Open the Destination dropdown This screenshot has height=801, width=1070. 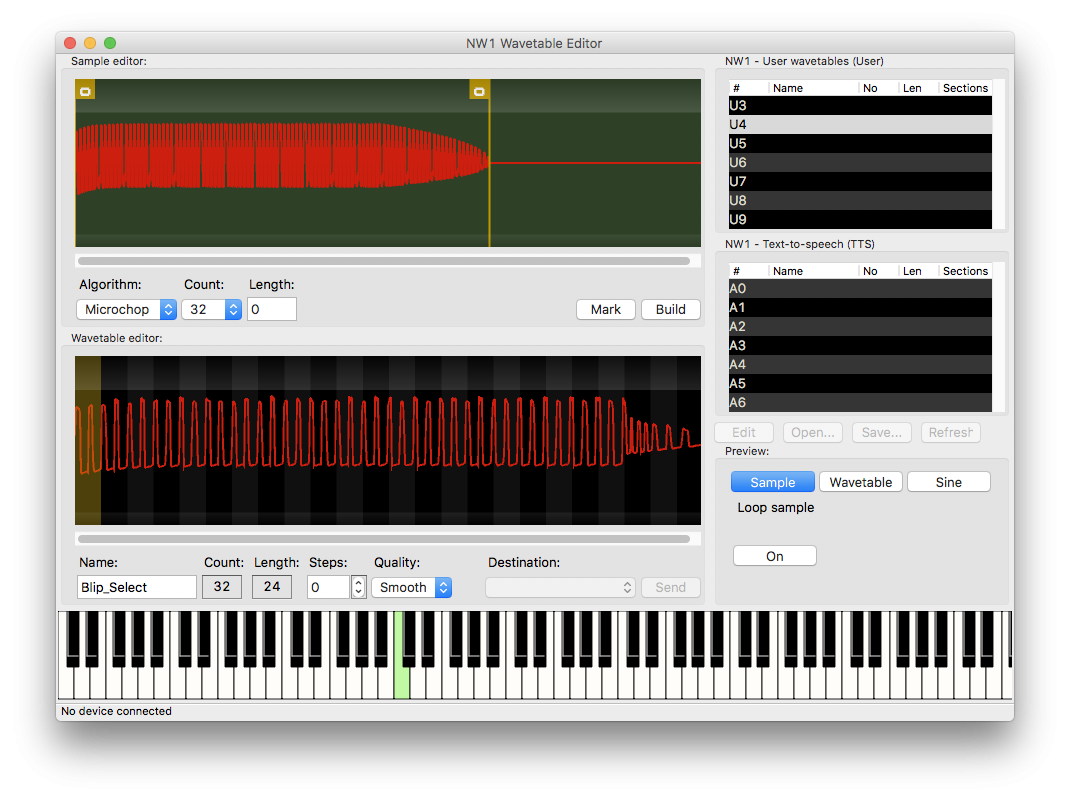tap(560, 587)
